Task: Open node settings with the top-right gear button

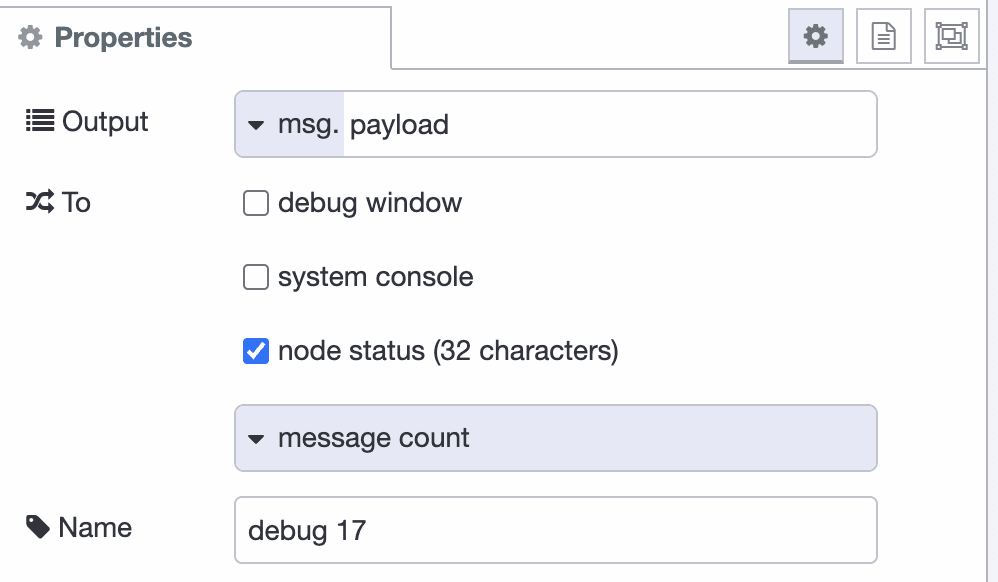Action: 816,35
